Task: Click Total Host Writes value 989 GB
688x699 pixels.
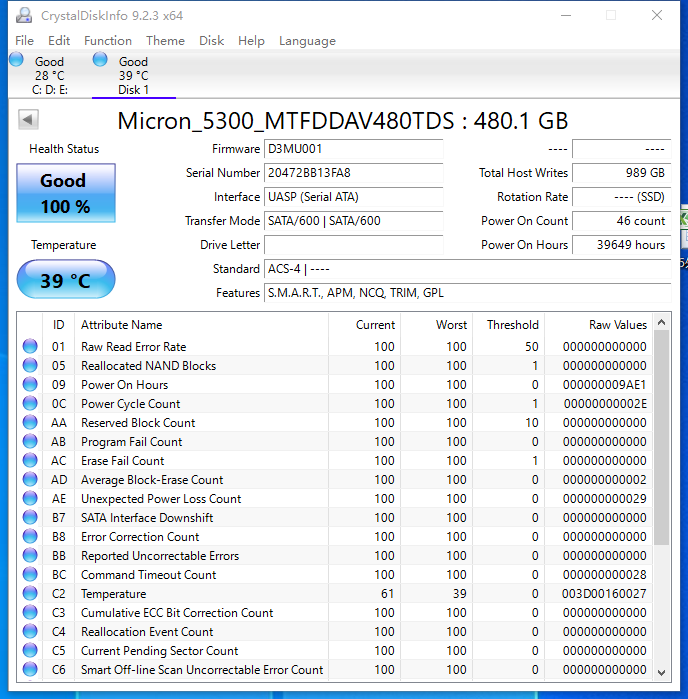Action: tap(622, 173)
